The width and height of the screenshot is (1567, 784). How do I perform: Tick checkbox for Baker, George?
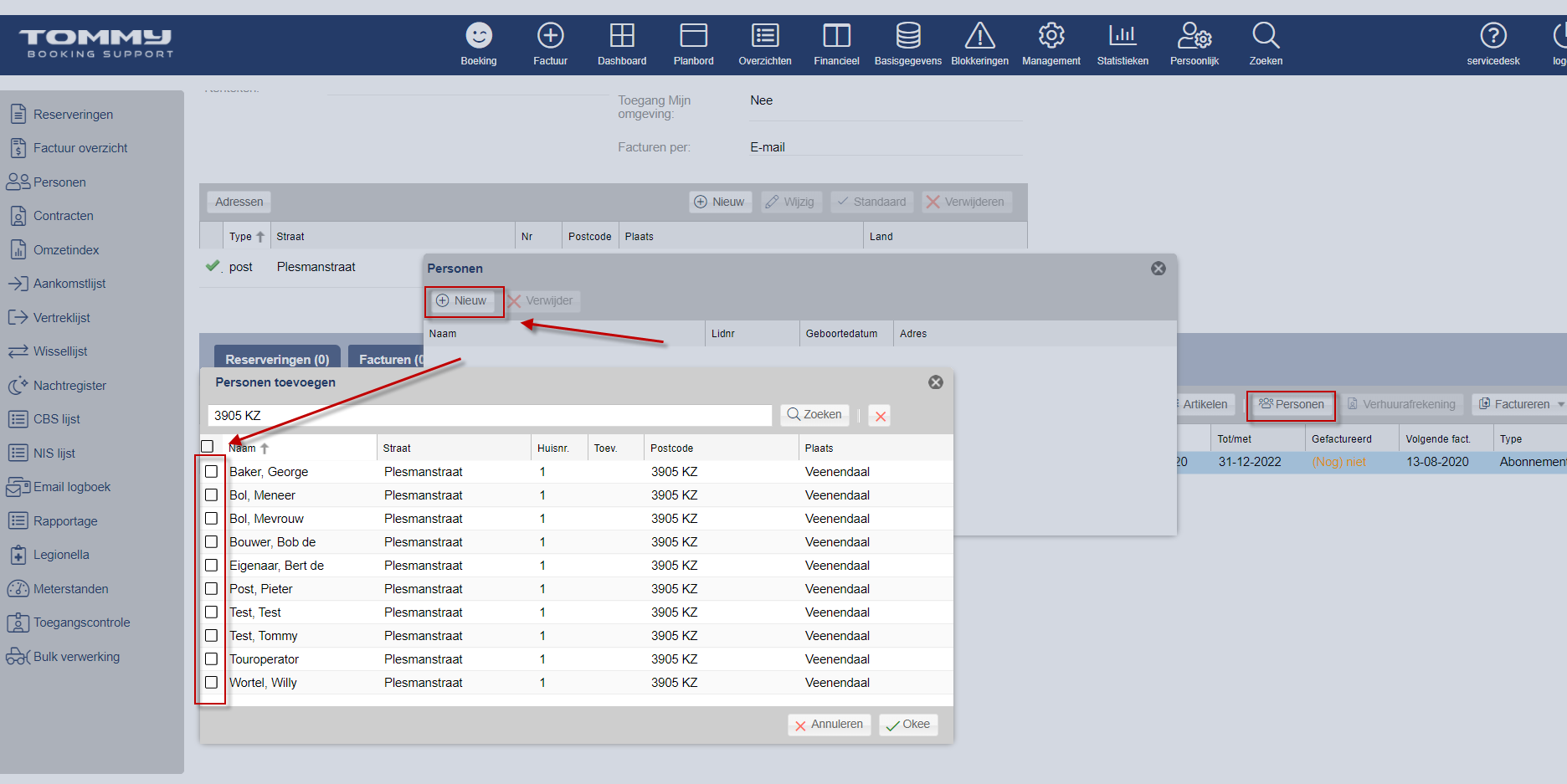click(212, 472)
